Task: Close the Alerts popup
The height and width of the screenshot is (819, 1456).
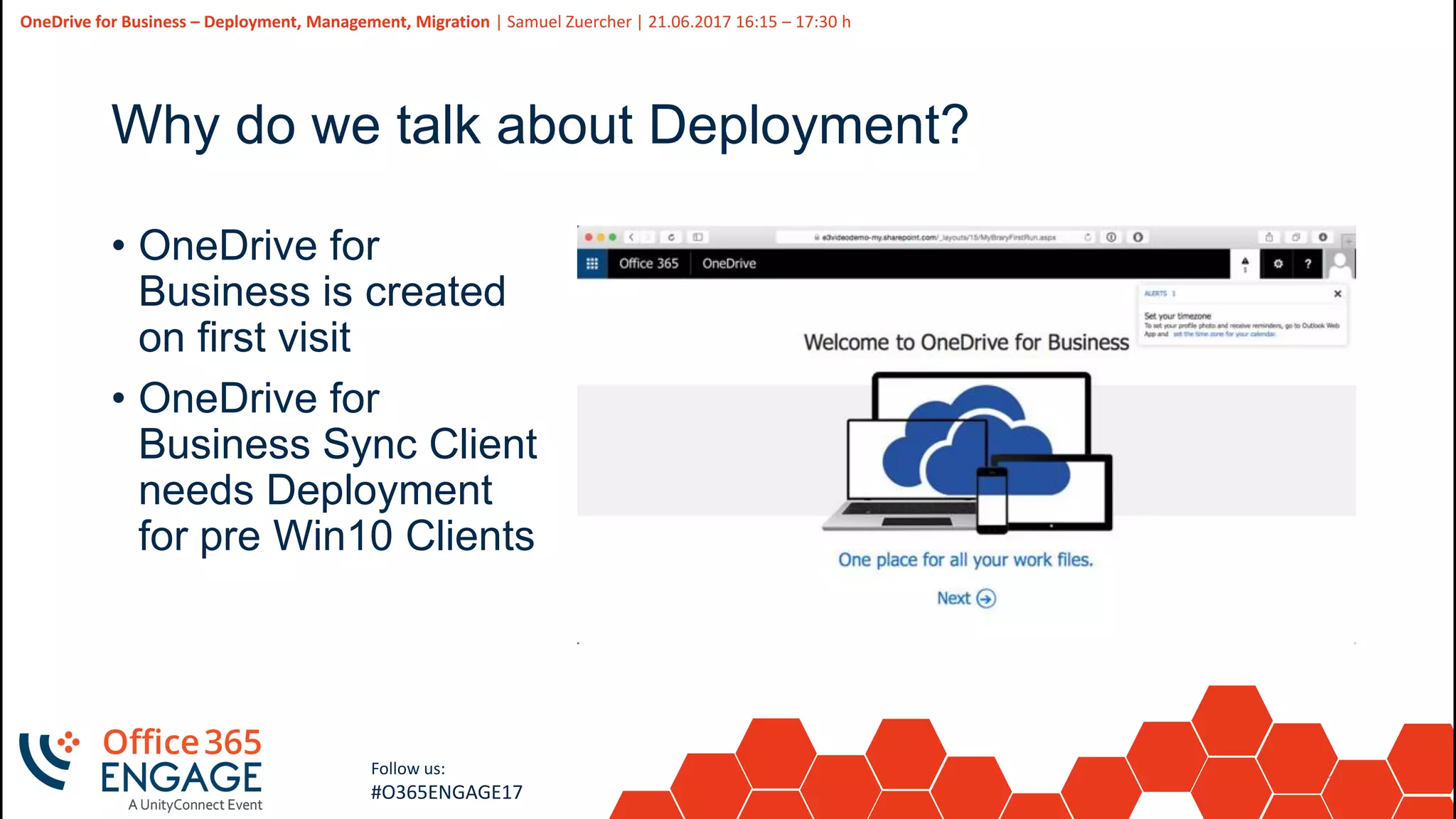Action: 1337,294
